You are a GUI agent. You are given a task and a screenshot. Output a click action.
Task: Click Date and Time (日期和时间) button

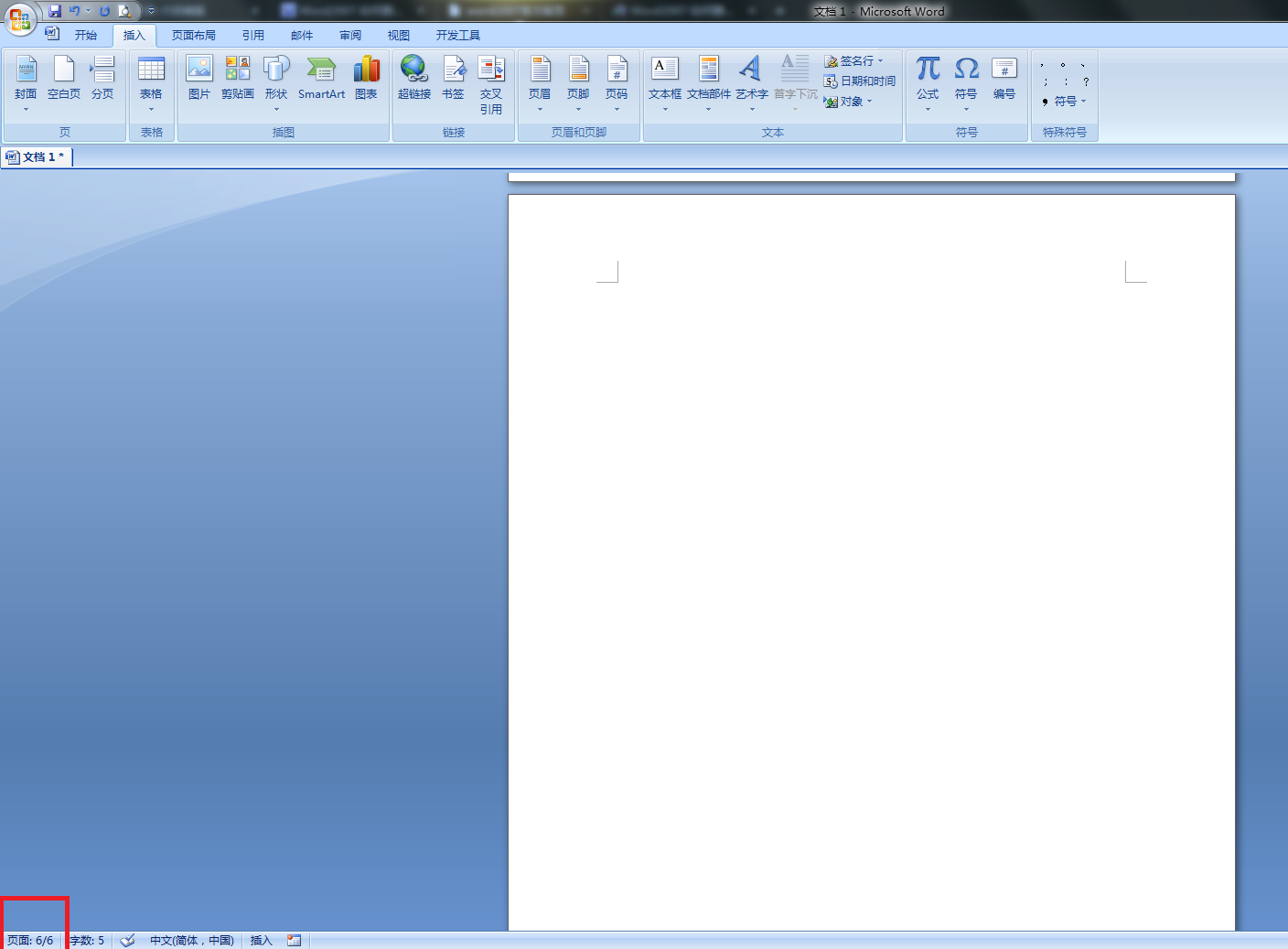pos(860,81)
